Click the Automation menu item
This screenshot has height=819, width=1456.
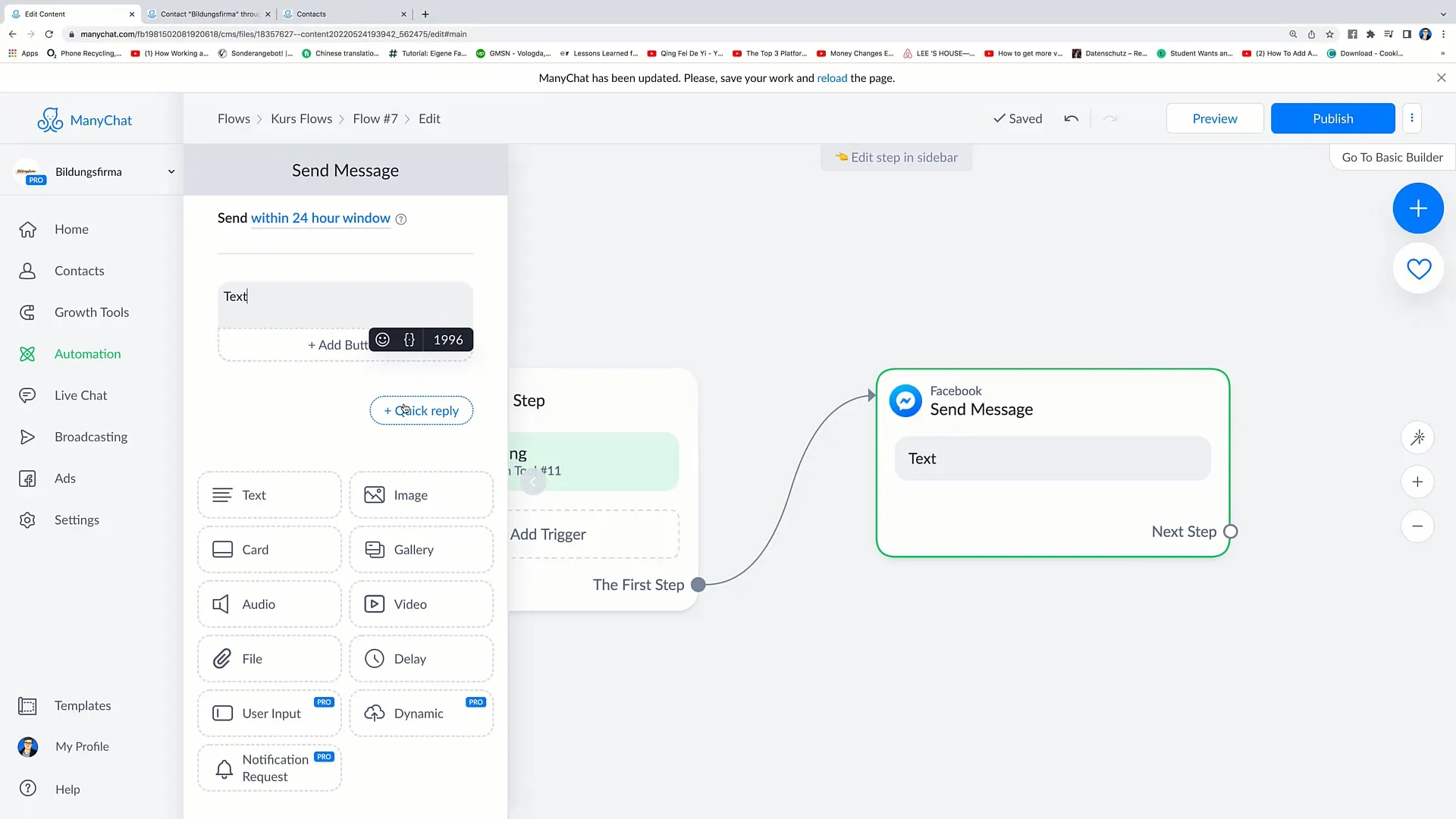(x=87, y=353)
